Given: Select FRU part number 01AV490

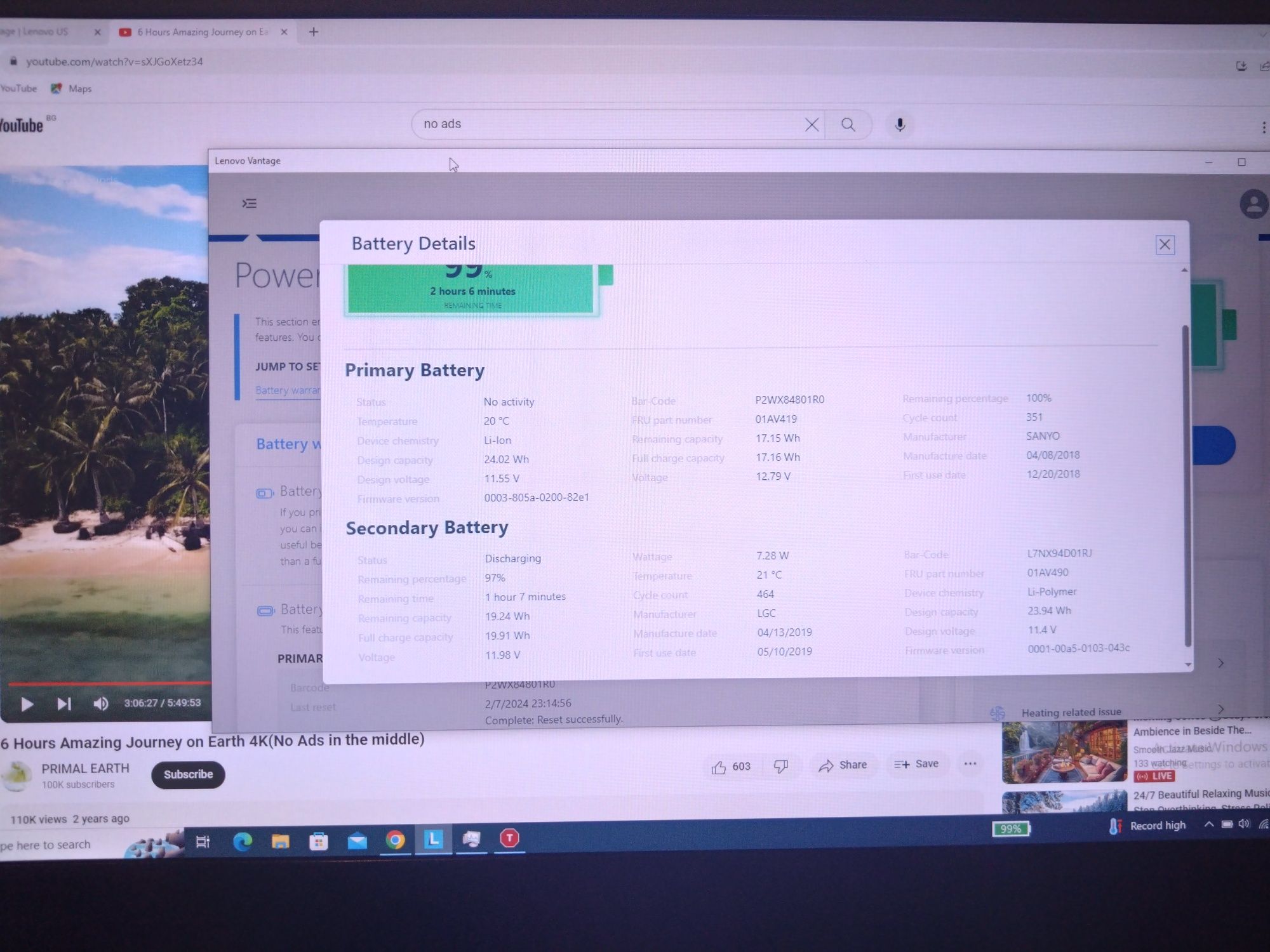Looking at the screenshot, I should point(1048,572).
